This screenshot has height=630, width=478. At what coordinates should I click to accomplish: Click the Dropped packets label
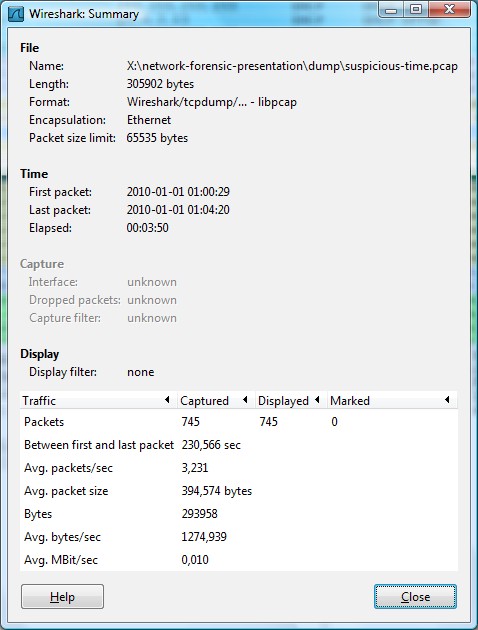[75, 300]
